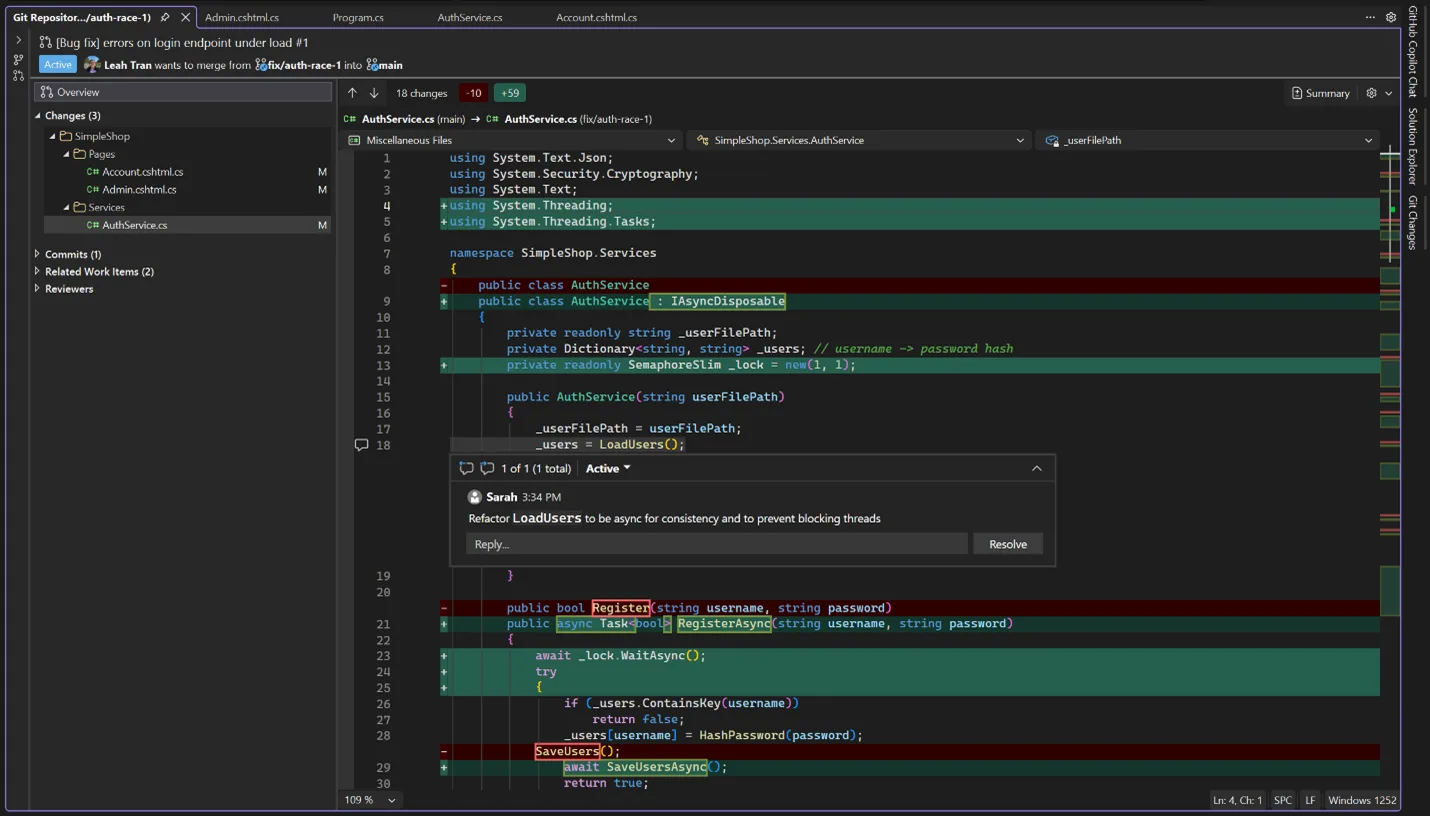
Task: Go to previous change with up arrow
Action: [352, 93]
